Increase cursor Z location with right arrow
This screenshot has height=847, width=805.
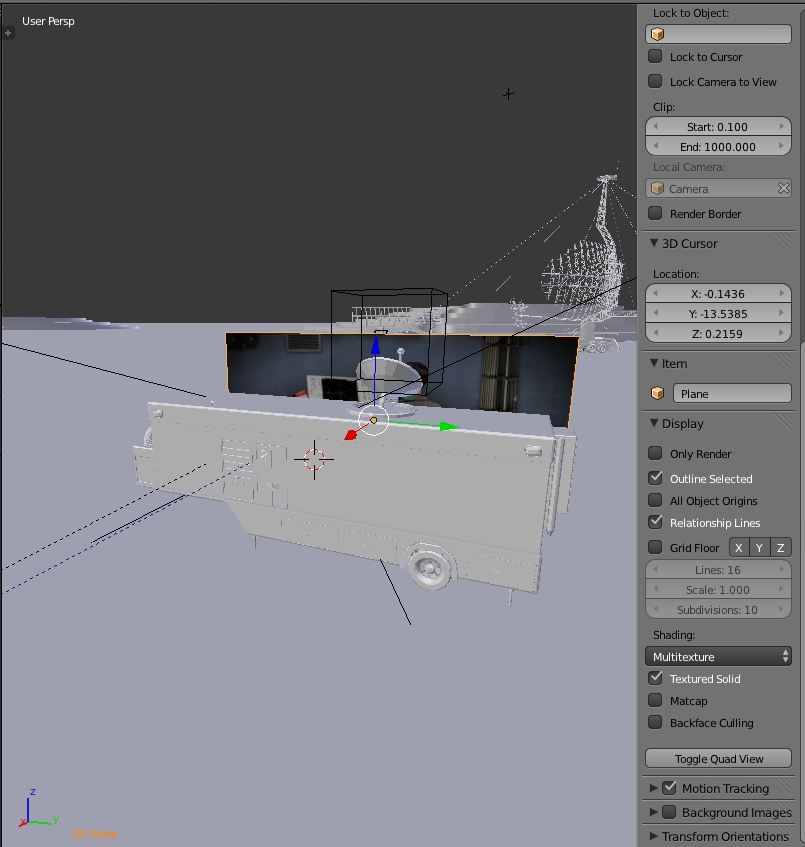click(781, 333)
